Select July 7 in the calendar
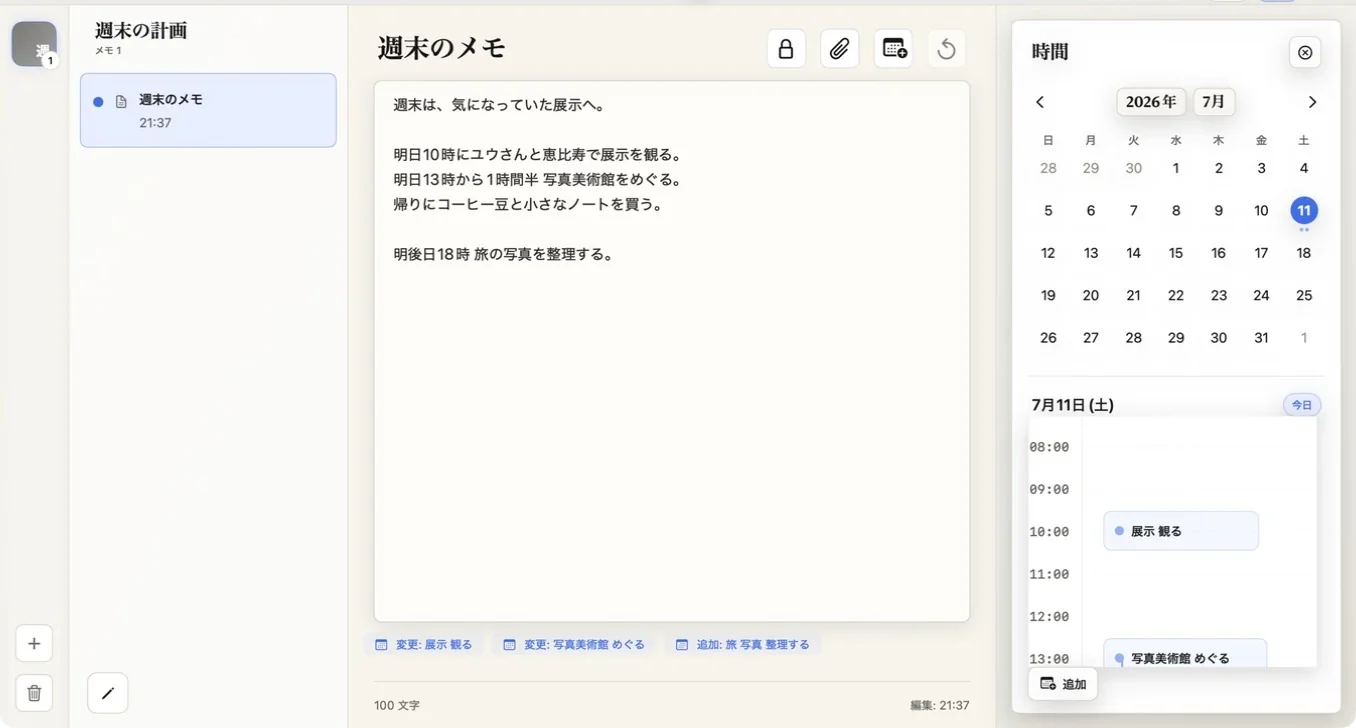Viewport: 1356px width, 728px height. tap(1133, 211)
